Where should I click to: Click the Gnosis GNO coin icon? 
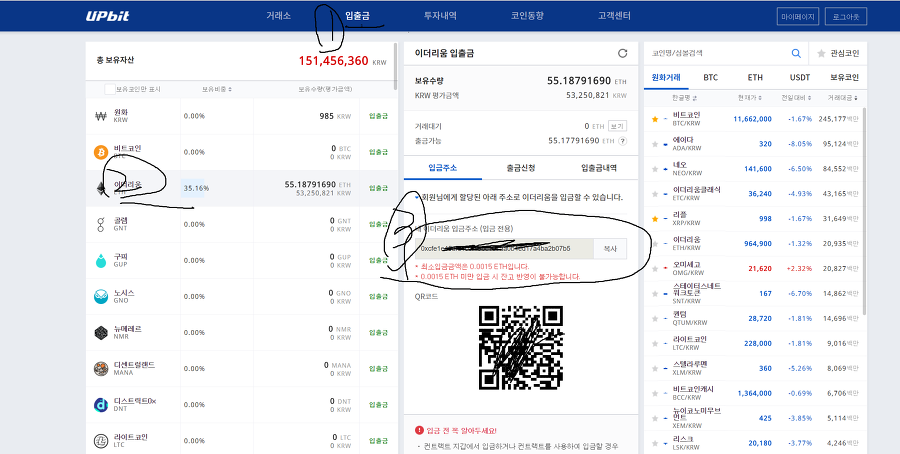(101, 297)
